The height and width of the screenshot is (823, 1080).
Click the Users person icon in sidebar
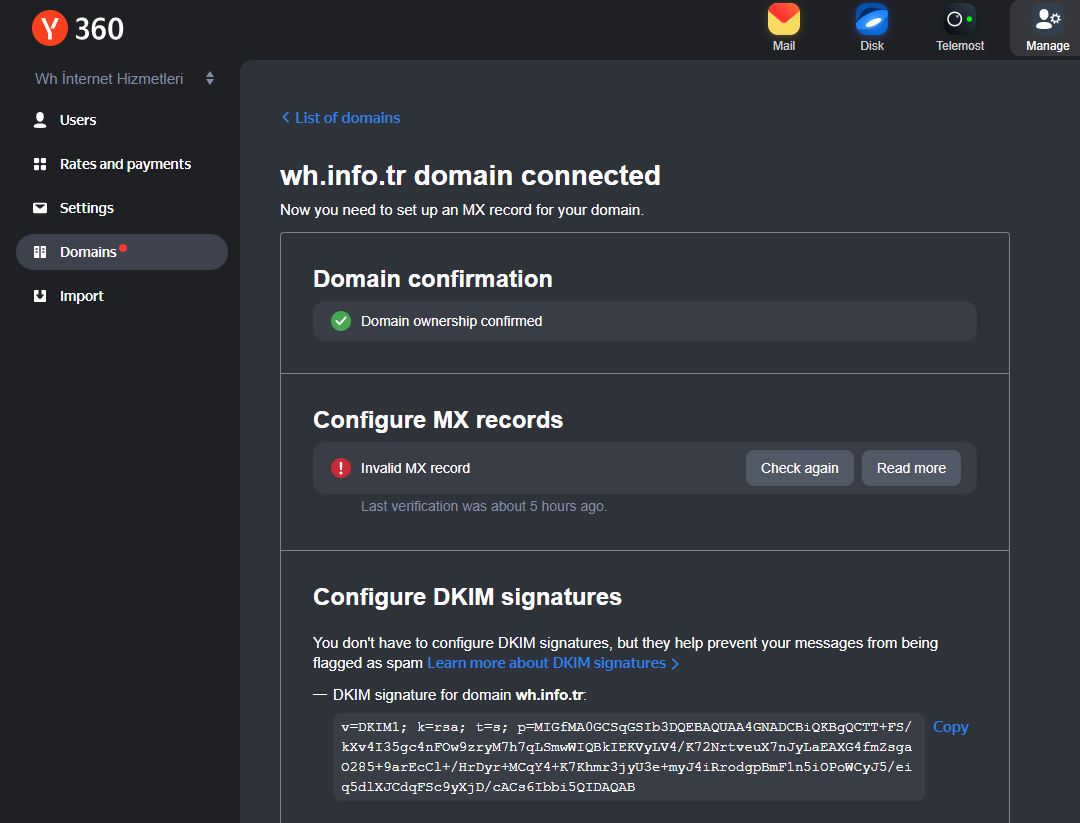pos(40,120)
